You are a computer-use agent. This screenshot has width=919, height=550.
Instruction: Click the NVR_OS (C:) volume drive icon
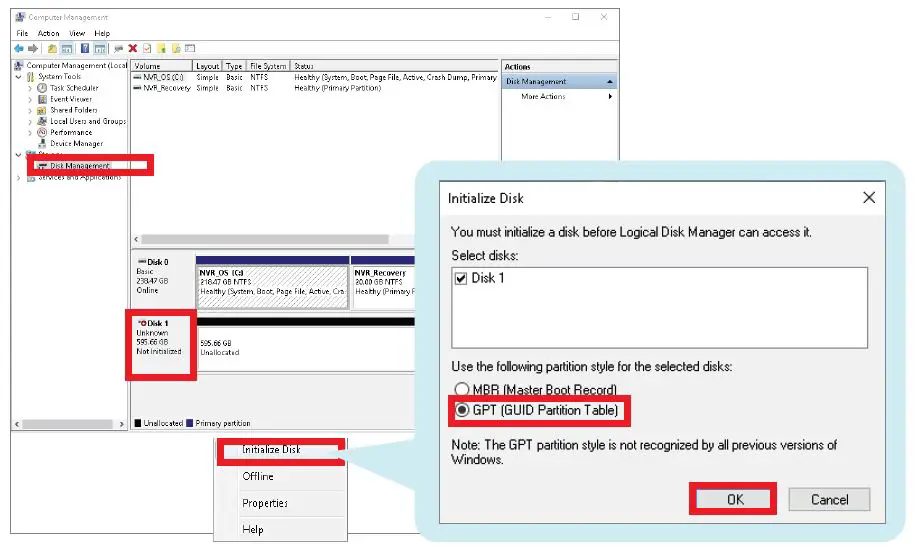pos(137,77)
